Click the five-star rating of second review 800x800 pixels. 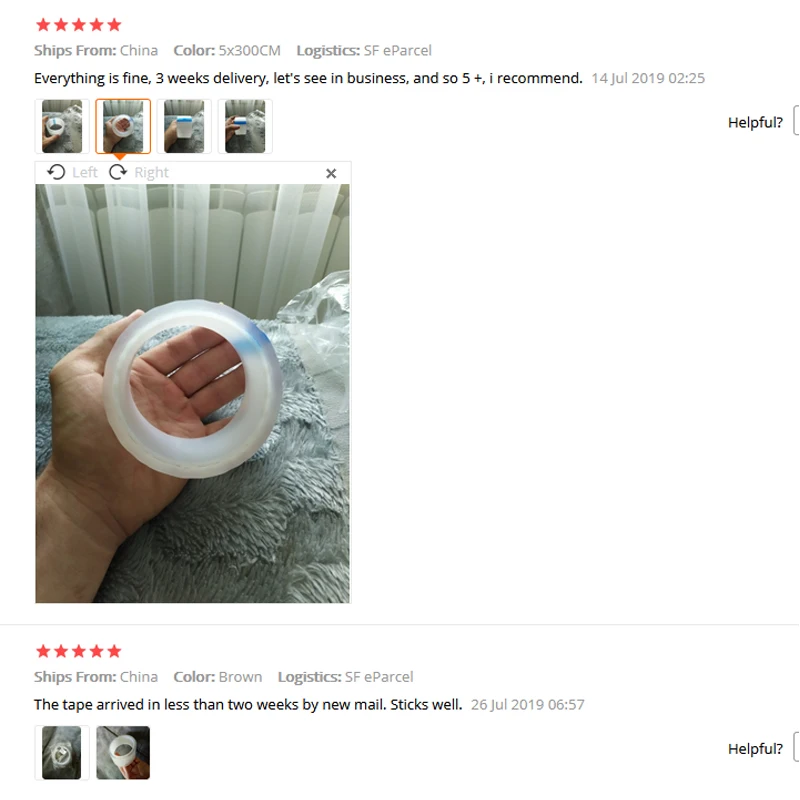point(79,651)
